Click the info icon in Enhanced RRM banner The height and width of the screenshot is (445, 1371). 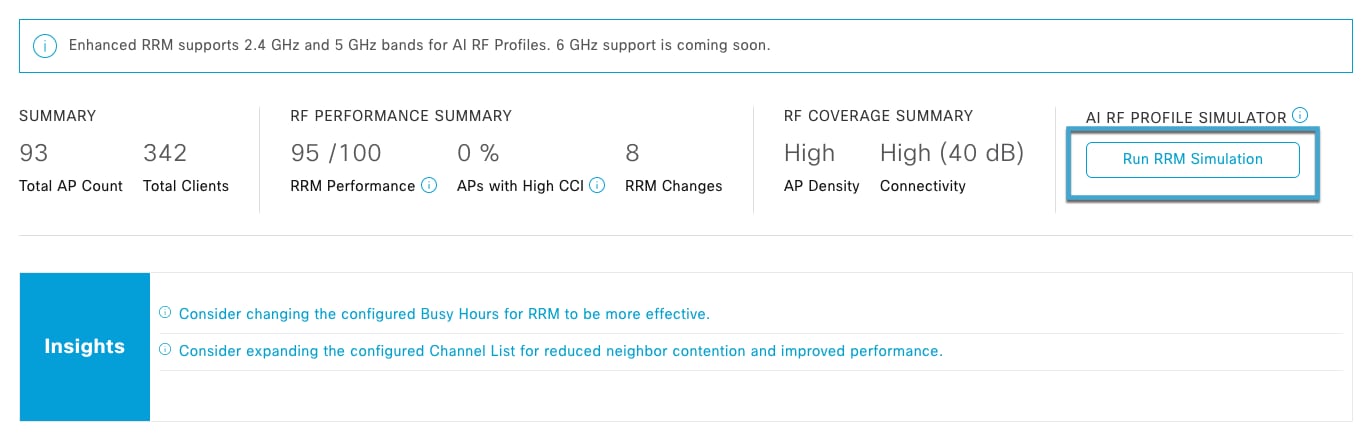point(44,46)
